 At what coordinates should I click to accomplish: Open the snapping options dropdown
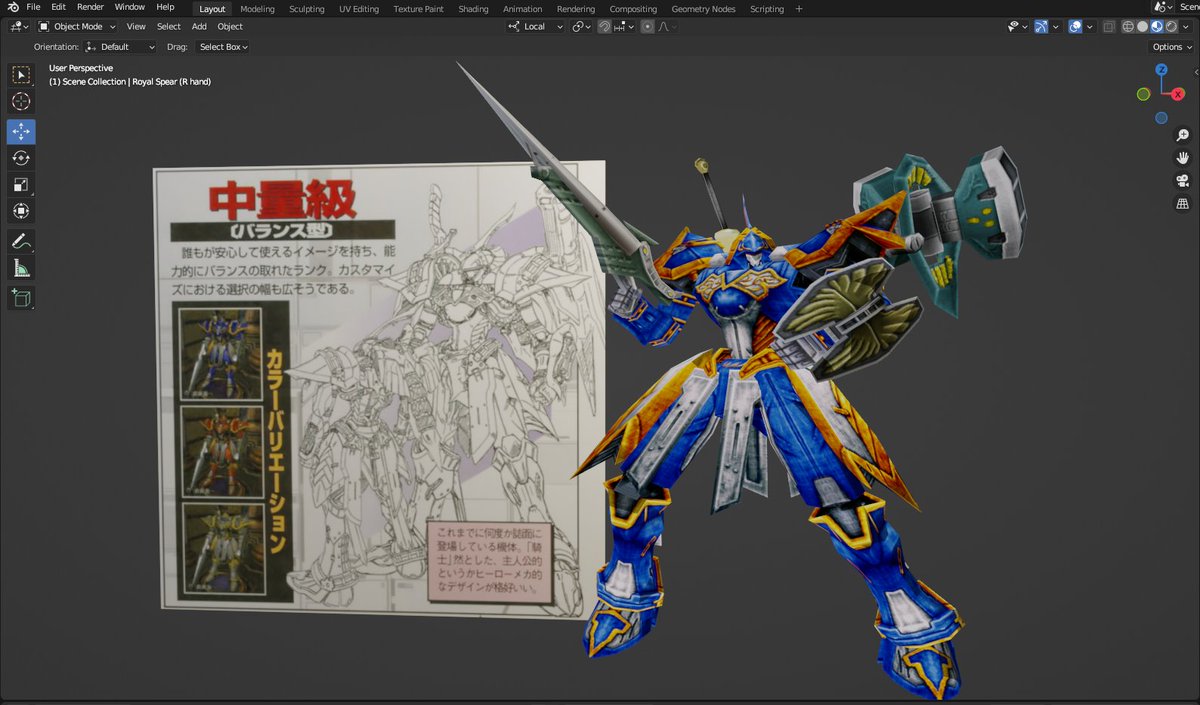(x=621, y=27)
